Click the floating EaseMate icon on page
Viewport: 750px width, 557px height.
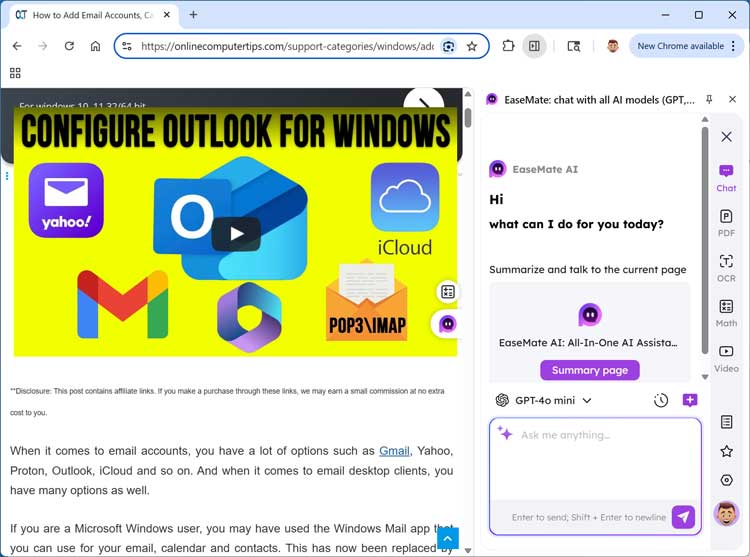pos(448,324)
